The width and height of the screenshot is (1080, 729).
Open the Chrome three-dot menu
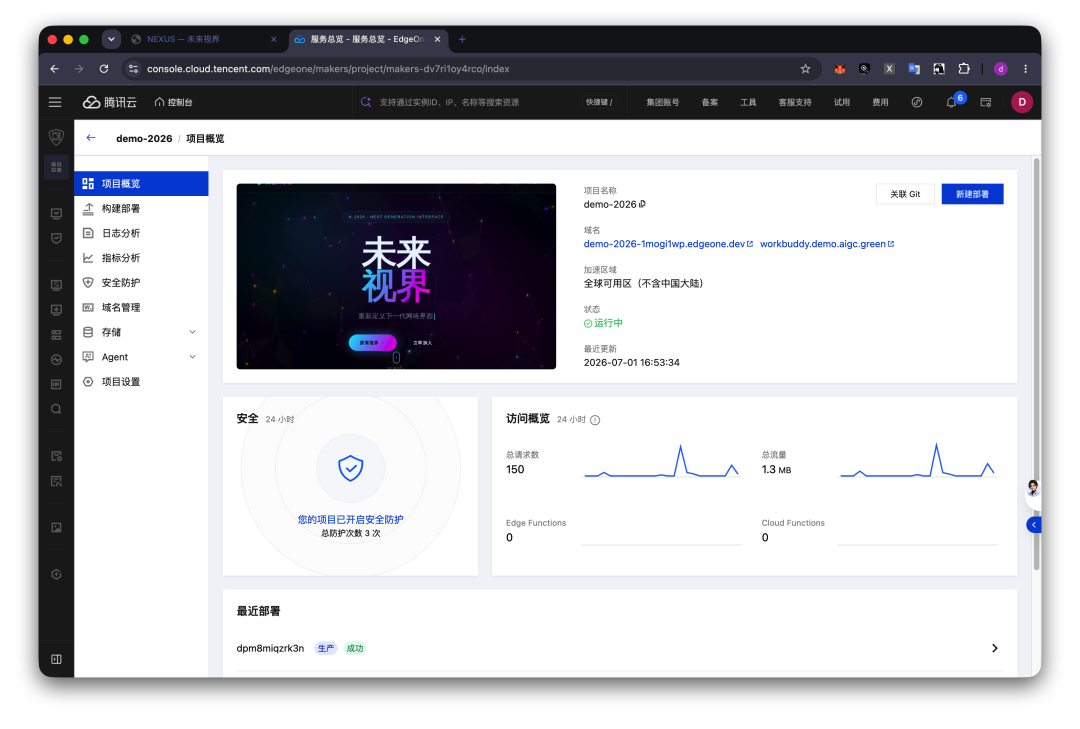tap(1026, 69)
